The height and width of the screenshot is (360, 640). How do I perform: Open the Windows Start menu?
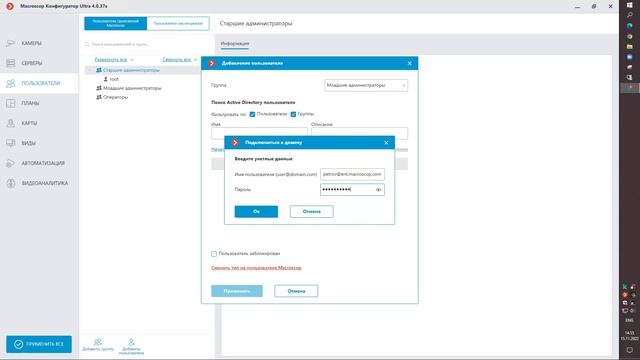coord(629,4)
